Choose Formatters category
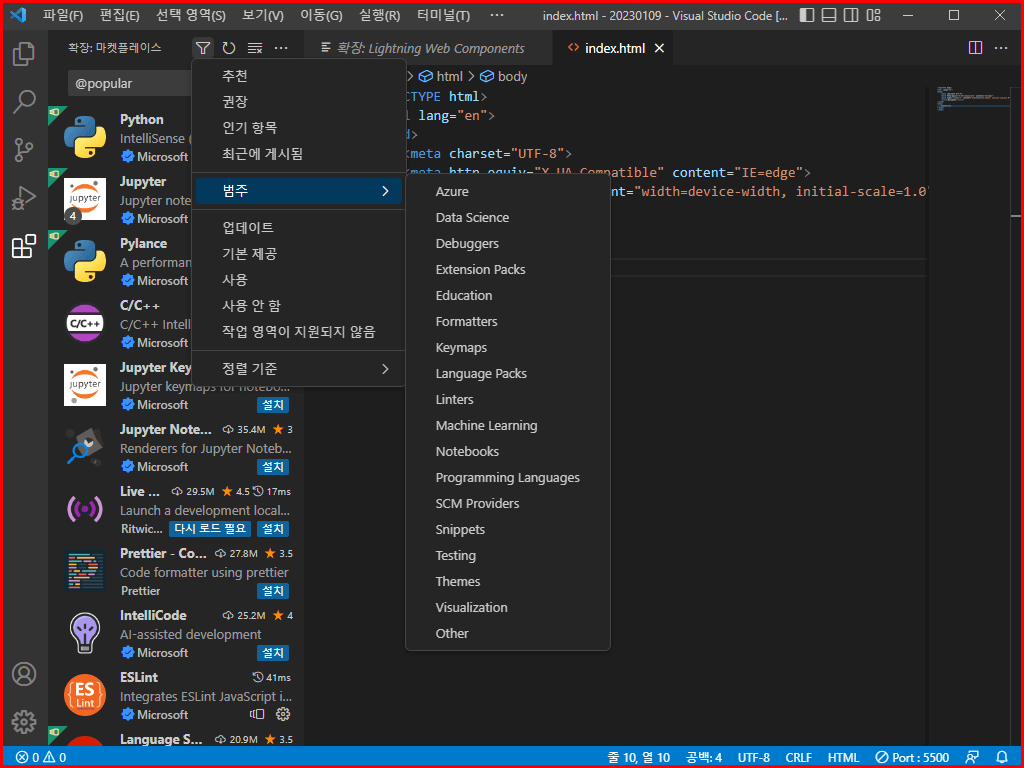Image resolution: width=1024 pixels, height=768 pixels. pos(508,321)
